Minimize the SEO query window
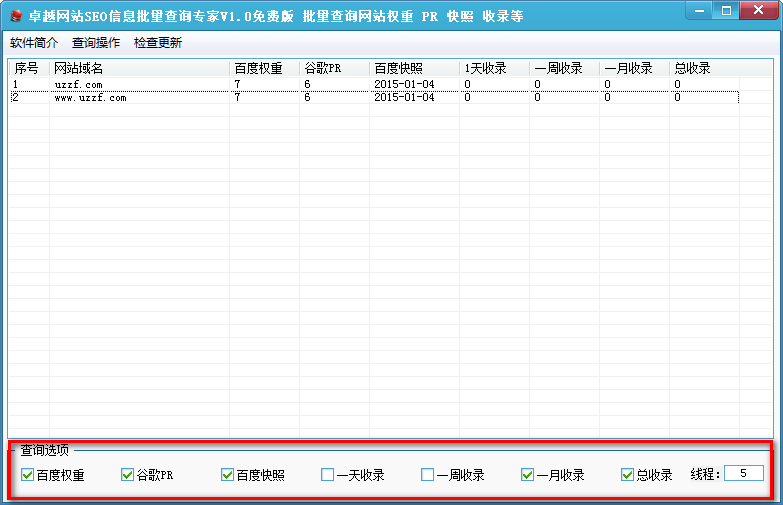Viewport: 783px width, 505px height. [x=700, y=10]
